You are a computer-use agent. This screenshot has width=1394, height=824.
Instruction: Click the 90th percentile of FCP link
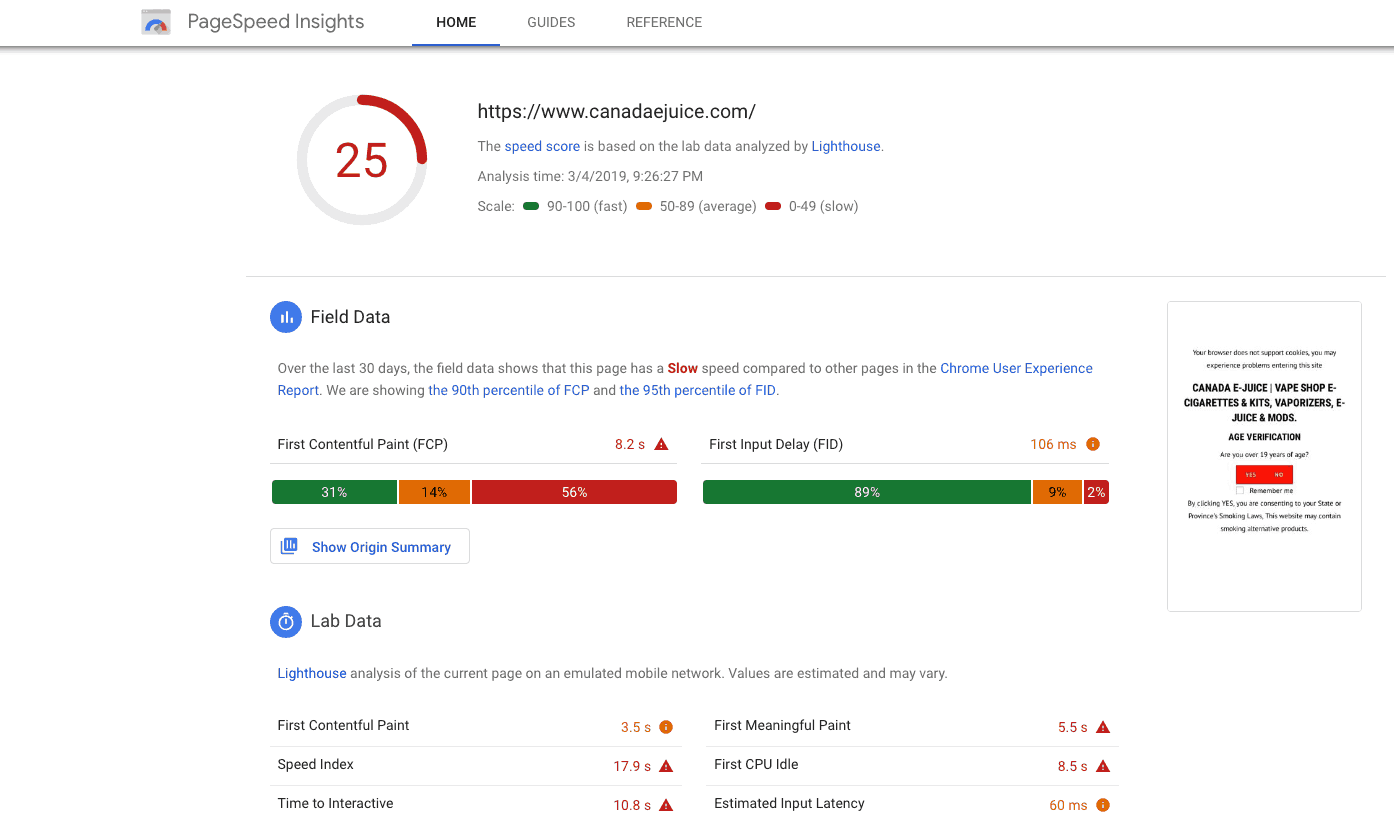pos(508,390)
